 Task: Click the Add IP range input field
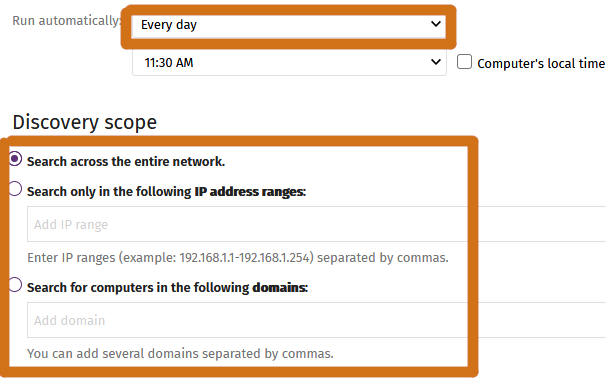tap(317, 224)
